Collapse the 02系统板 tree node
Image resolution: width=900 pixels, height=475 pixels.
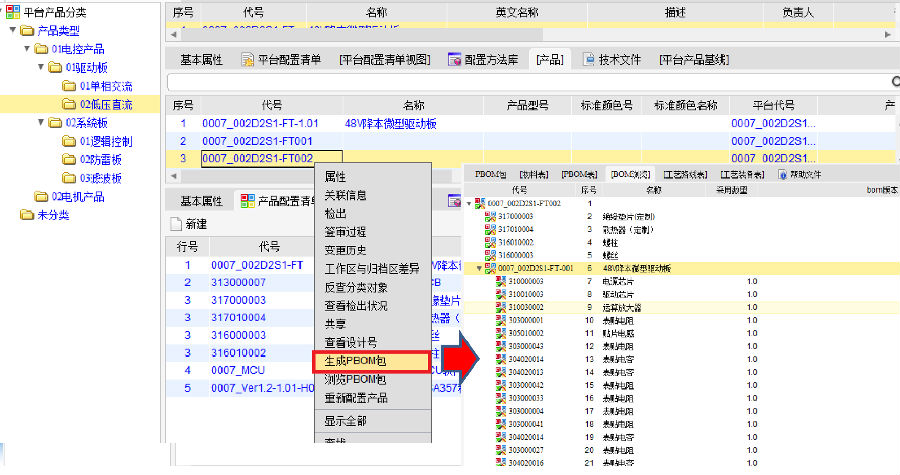coord(39,123)
